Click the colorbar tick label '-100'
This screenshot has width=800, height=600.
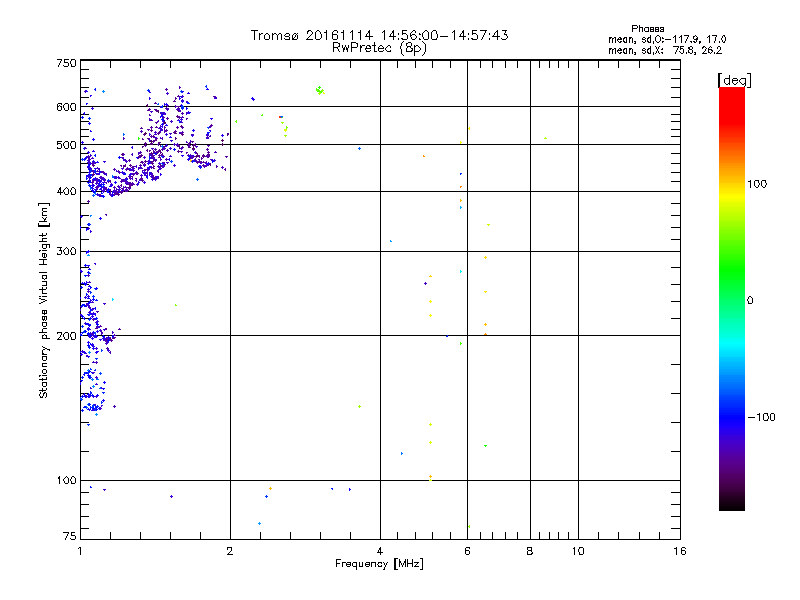(762, 417)
